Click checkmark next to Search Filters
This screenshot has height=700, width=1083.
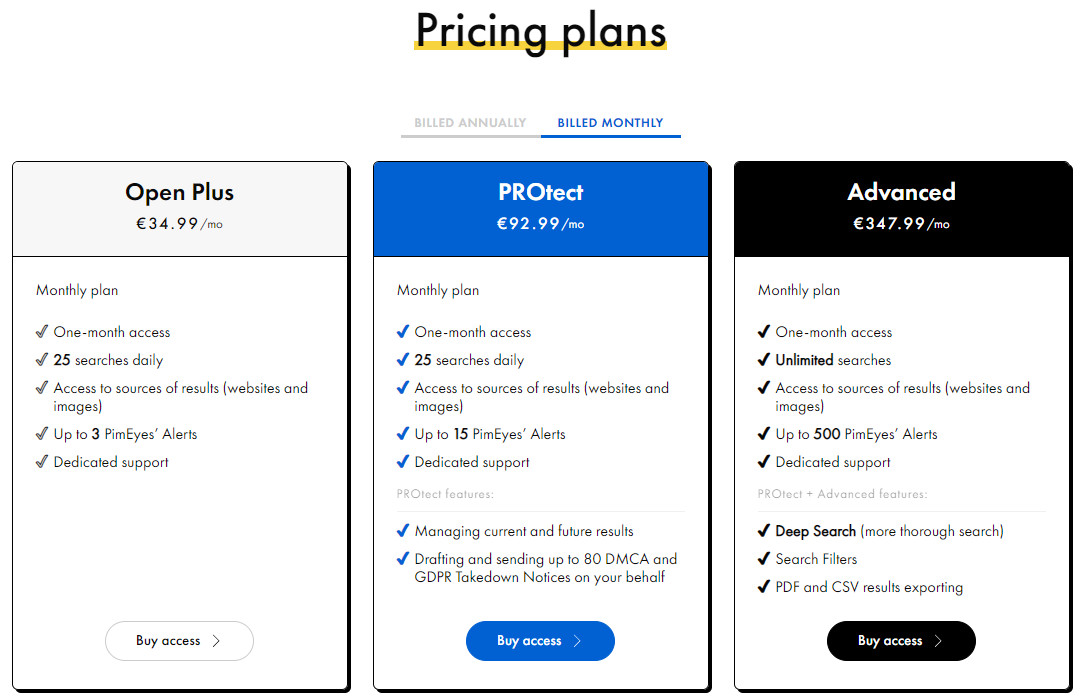pos(764,559)
